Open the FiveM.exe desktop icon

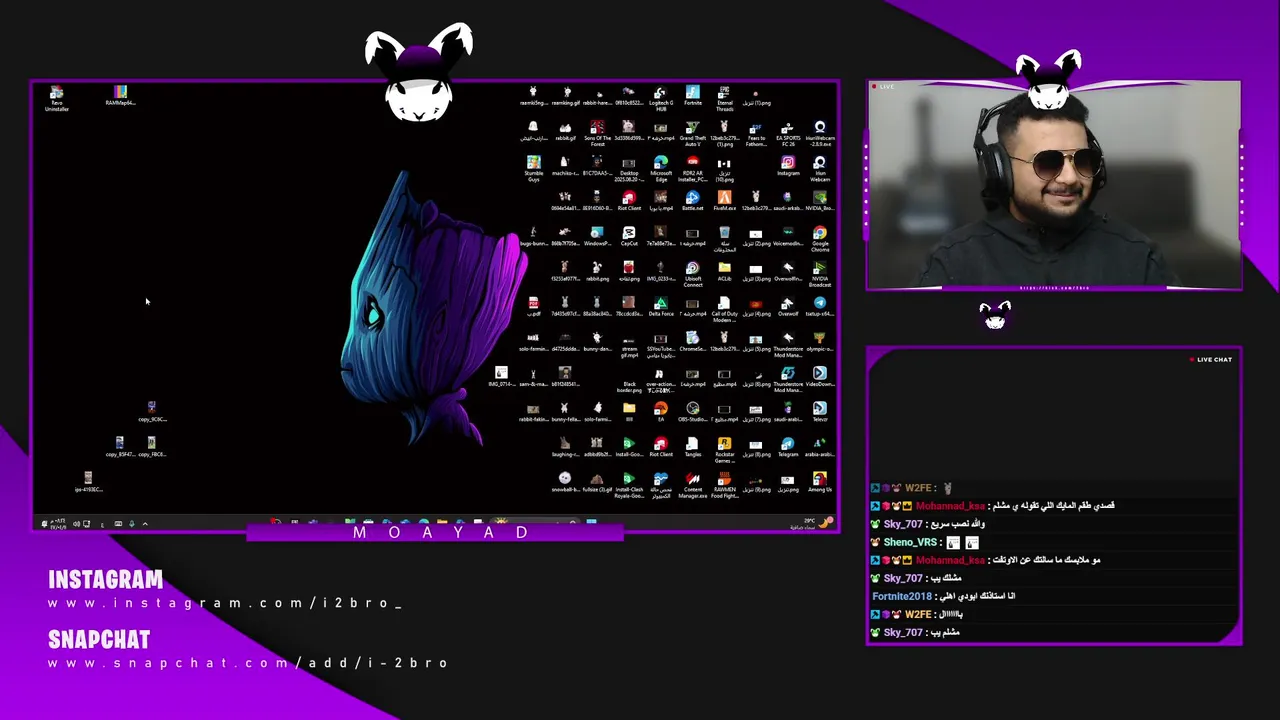724,201
